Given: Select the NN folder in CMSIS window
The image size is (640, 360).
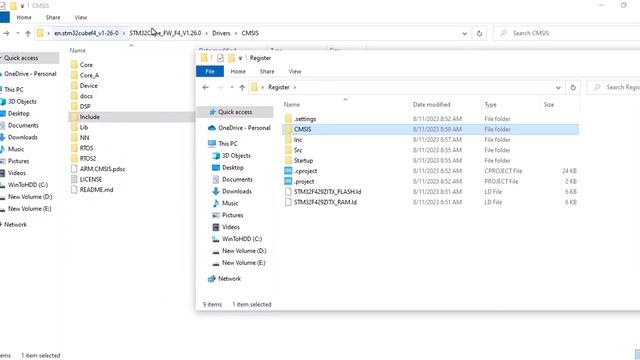Looking at the screenshot, I should (84, 138).
